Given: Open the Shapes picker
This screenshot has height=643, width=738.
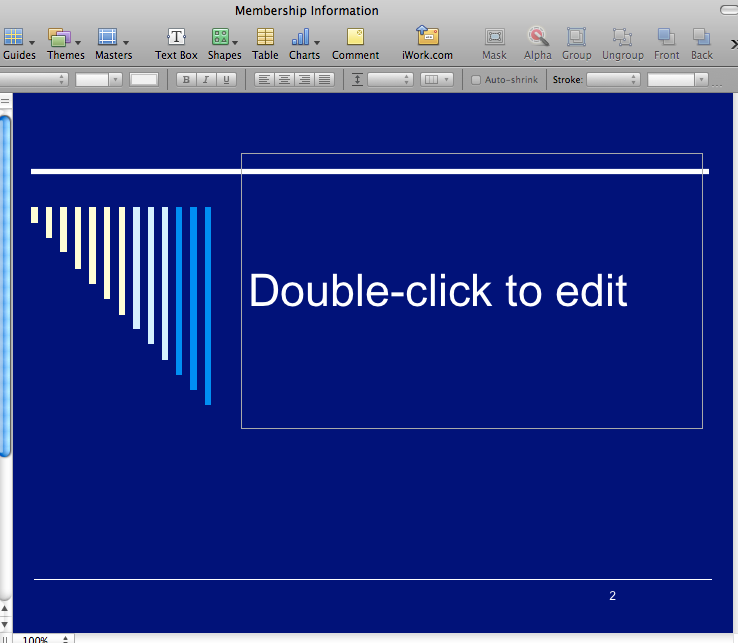Looking at the screenshot, I should click(x=223, y=43).
